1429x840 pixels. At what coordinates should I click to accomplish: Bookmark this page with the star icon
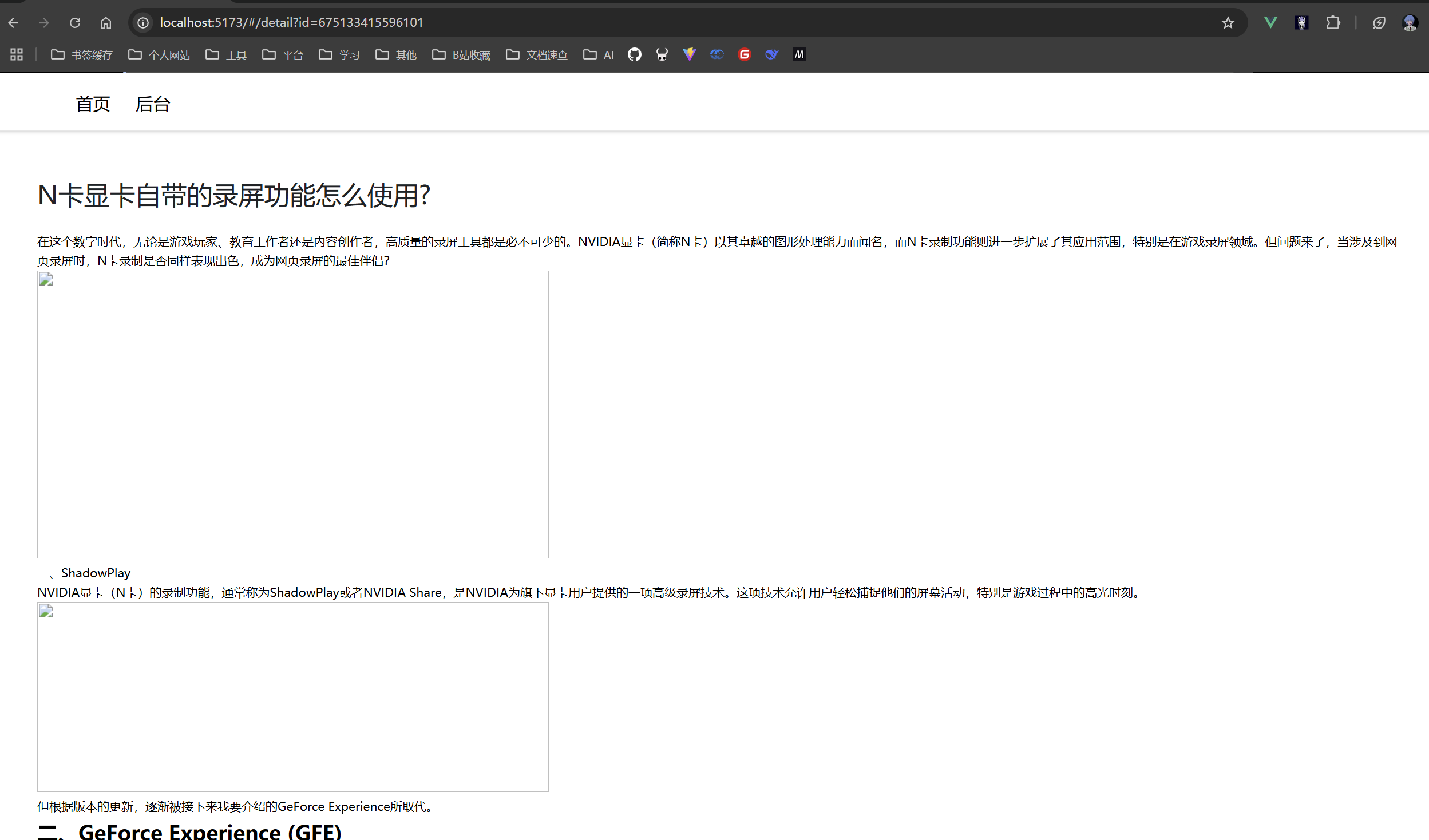[1228, 23]
